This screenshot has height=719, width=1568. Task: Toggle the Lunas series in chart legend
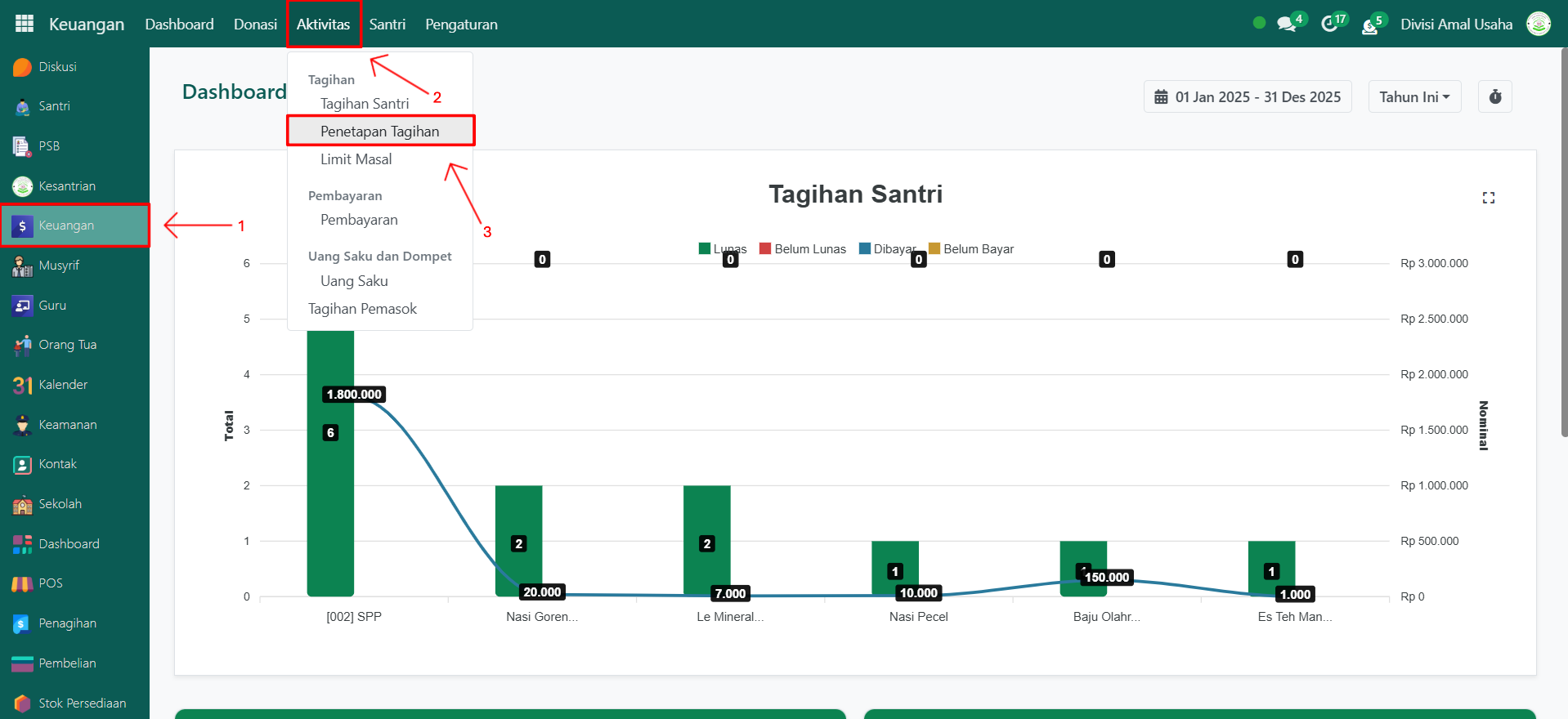pos(723,249)
